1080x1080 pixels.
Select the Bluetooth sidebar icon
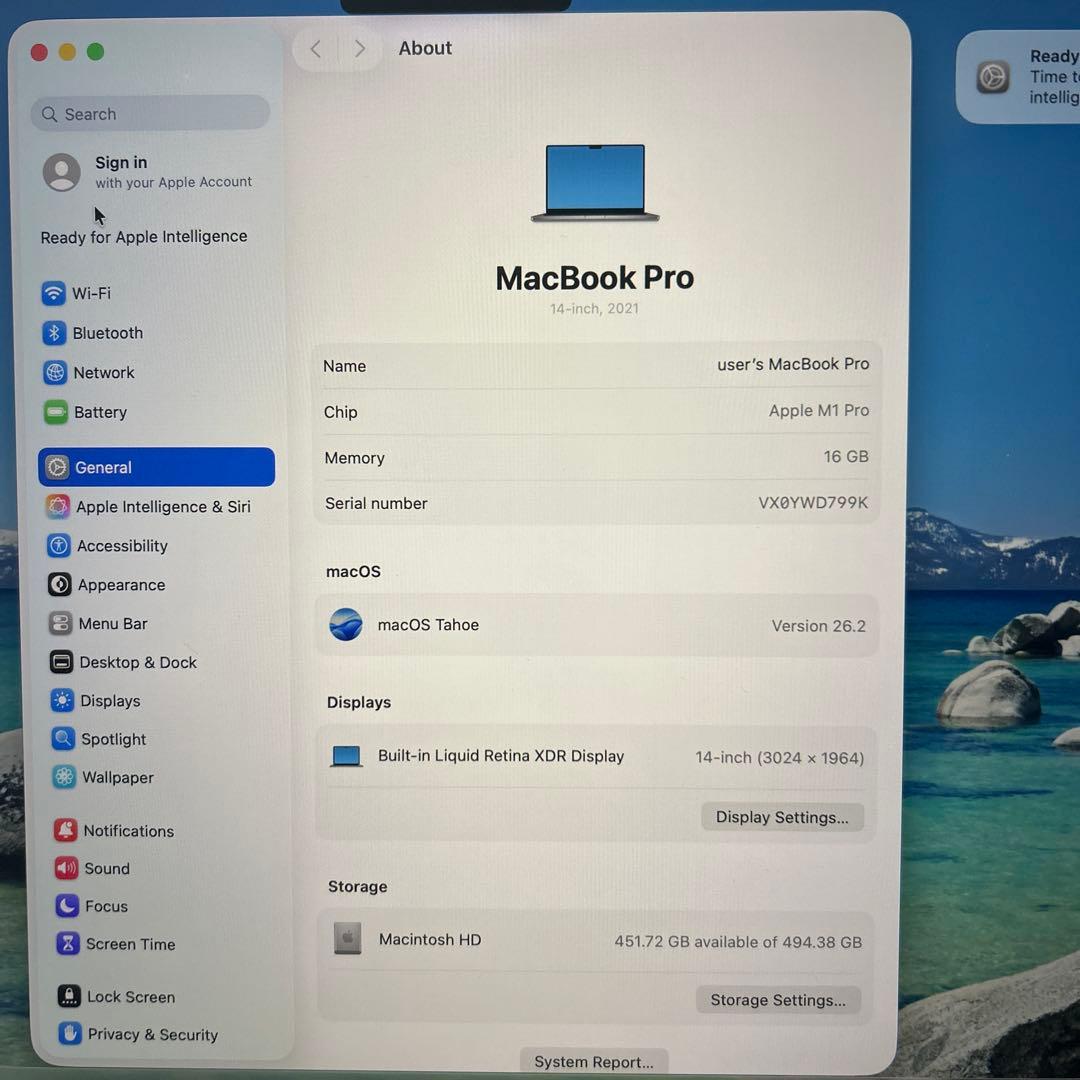pyautogui.click(x=107, y=333)
